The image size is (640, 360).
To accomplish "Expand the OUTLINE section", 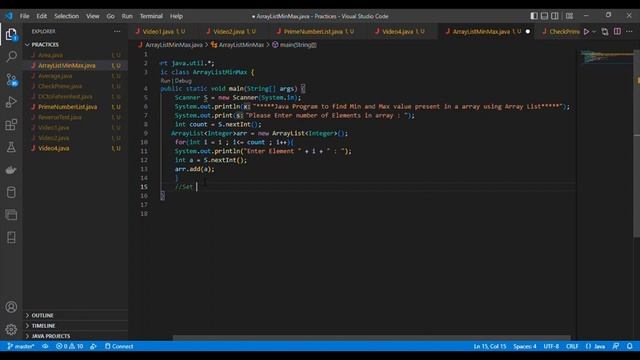I will [42, 316].
